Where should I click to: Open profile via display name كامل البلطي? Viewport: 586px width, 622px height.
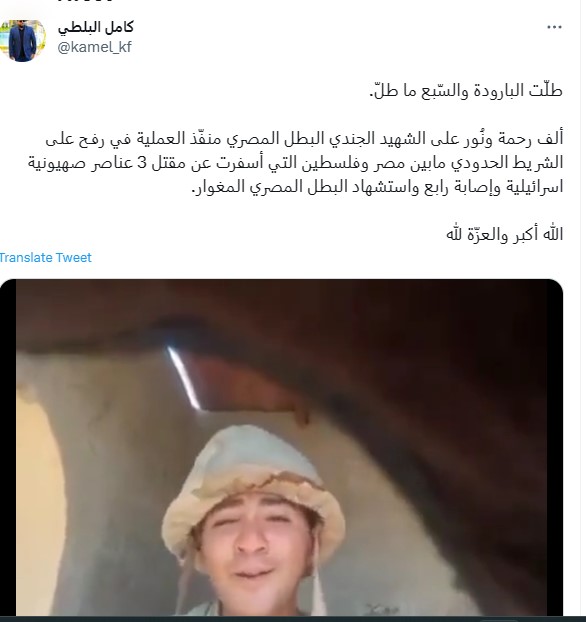(96, 27)
